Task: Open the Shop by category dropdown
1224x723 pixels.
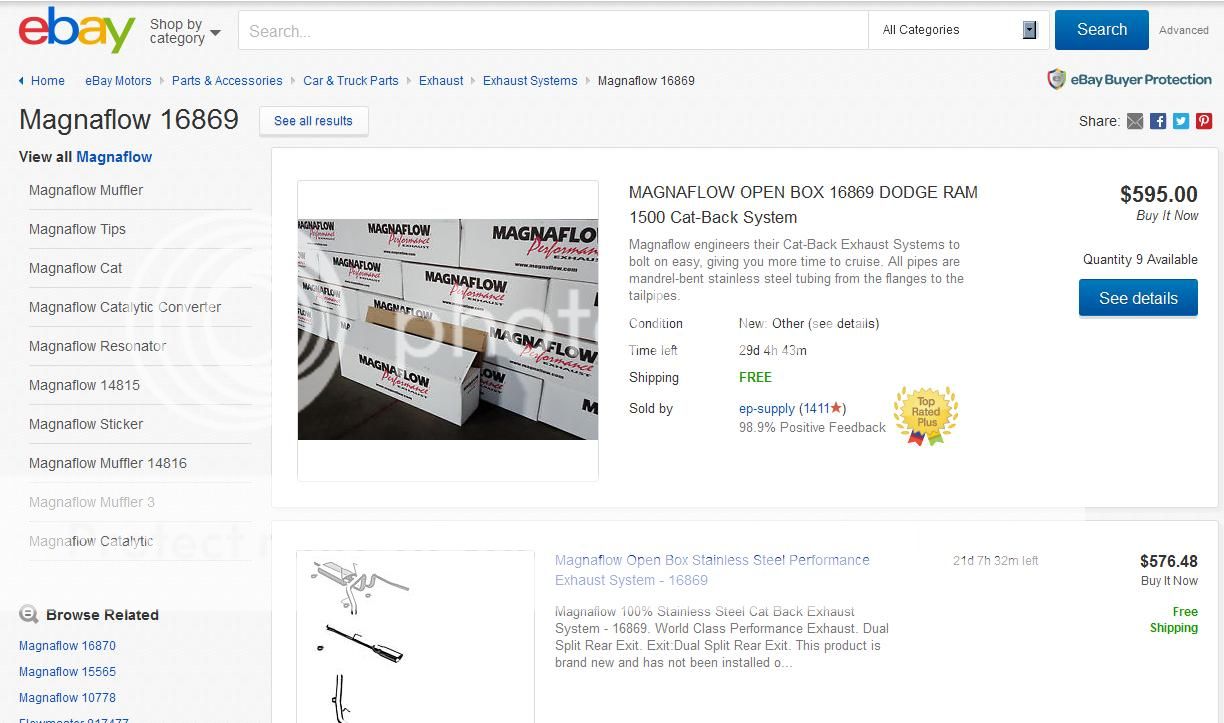Action: 185,31
